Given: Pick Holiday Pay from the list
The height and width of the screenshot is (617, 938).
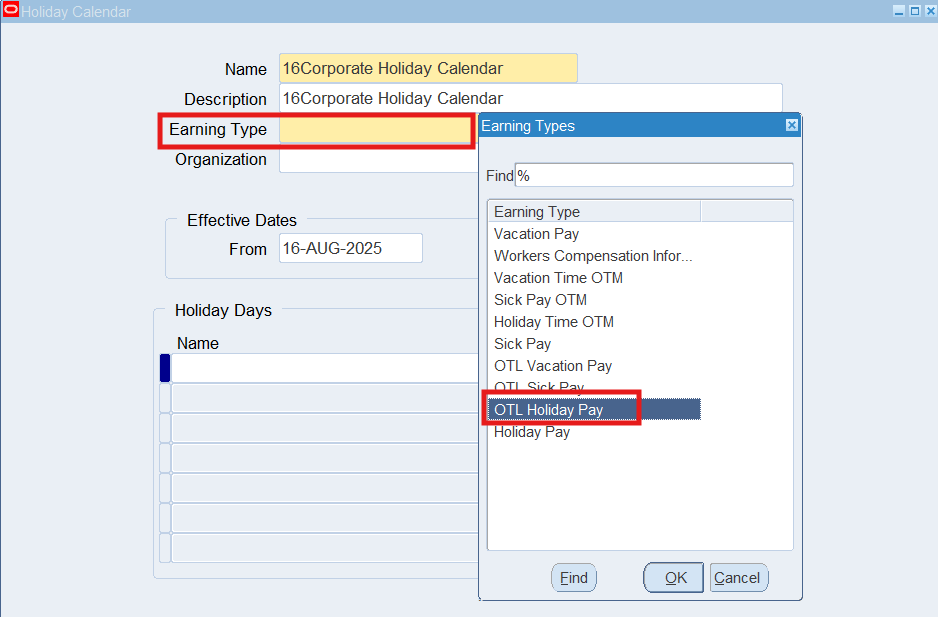Looking at the screenshot, I should (532, 432).
